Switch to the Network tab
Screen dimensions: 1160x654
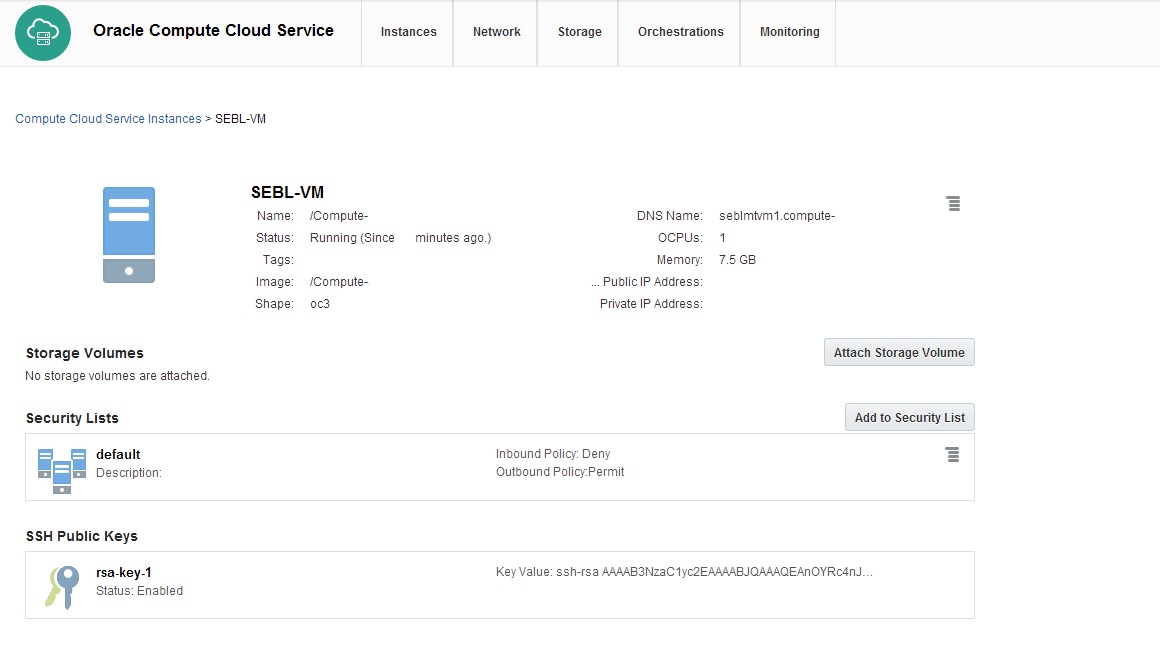coord(495,32)
